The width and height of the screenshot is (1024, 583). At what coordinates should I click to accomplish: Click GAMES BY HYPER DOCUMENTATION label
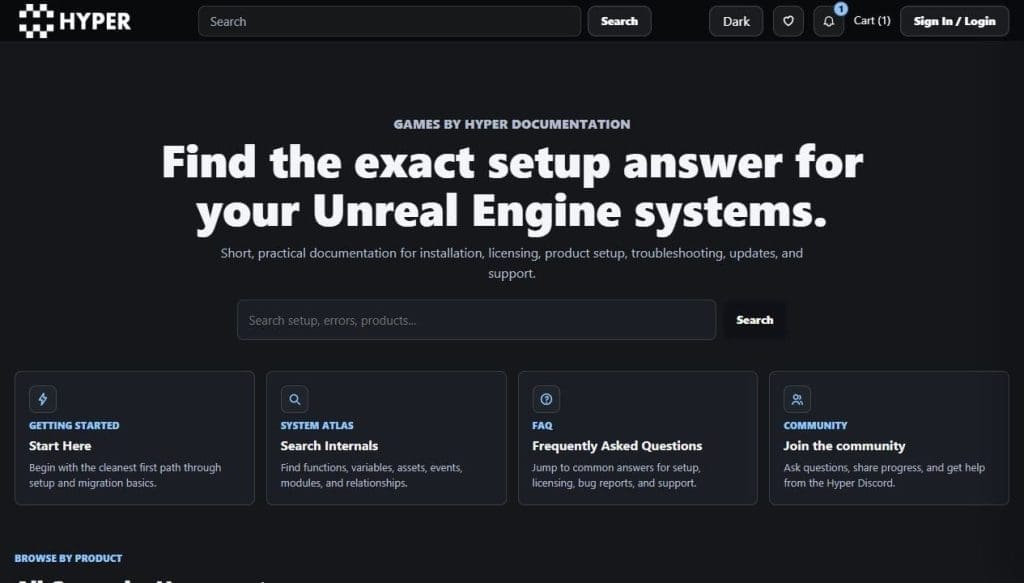tap(512, 124)
